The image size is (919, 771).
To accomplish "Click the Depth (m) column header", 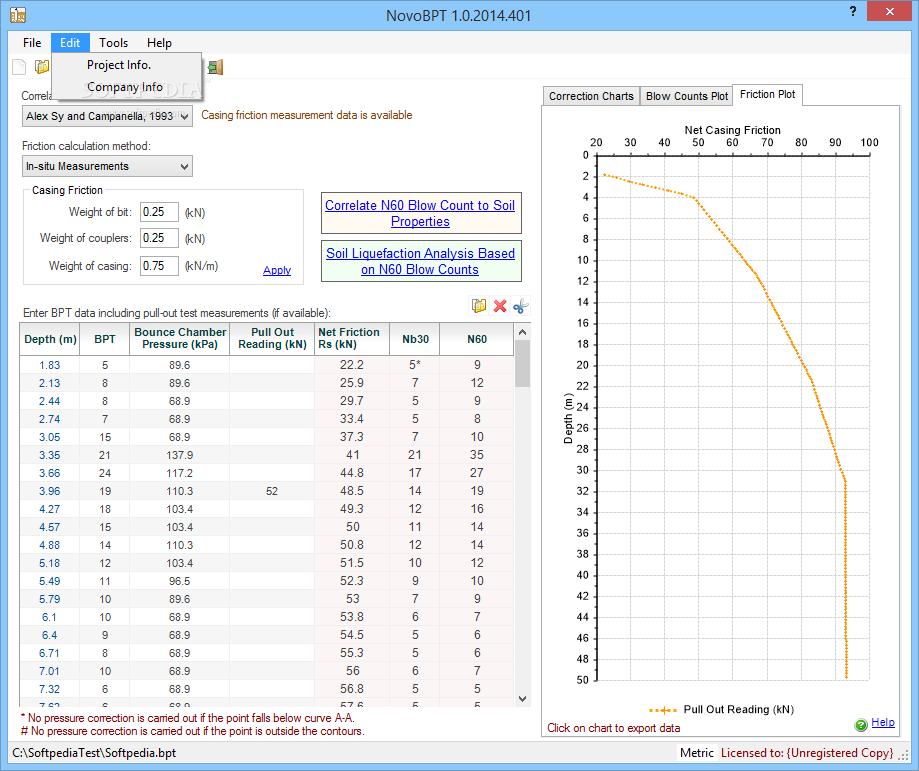I will coord(50,339).
